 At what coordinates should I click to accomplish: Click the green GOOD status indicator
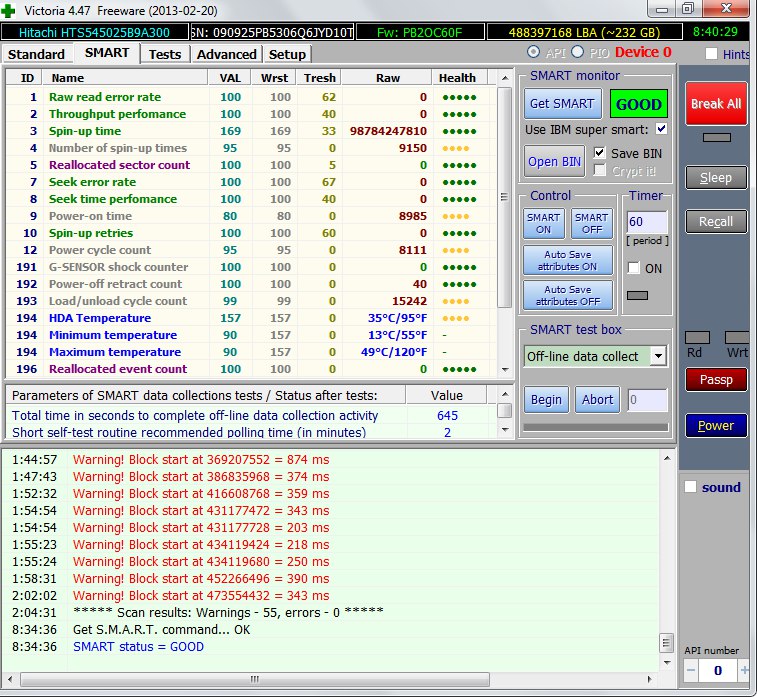pos(639,104)
